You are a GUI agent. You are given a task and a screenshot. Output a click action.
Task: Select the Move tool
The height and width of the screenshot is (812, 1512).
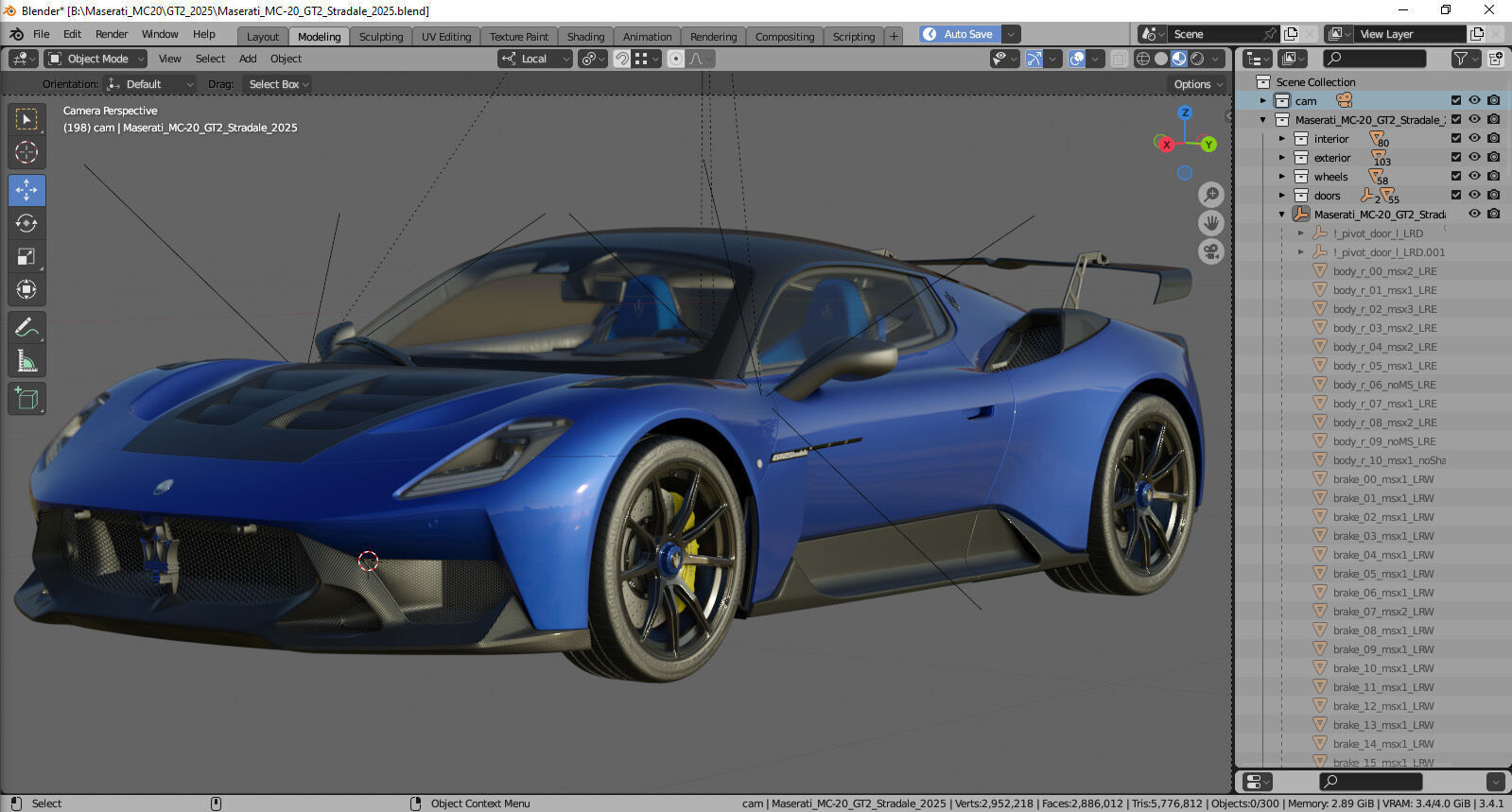(26, 190)
